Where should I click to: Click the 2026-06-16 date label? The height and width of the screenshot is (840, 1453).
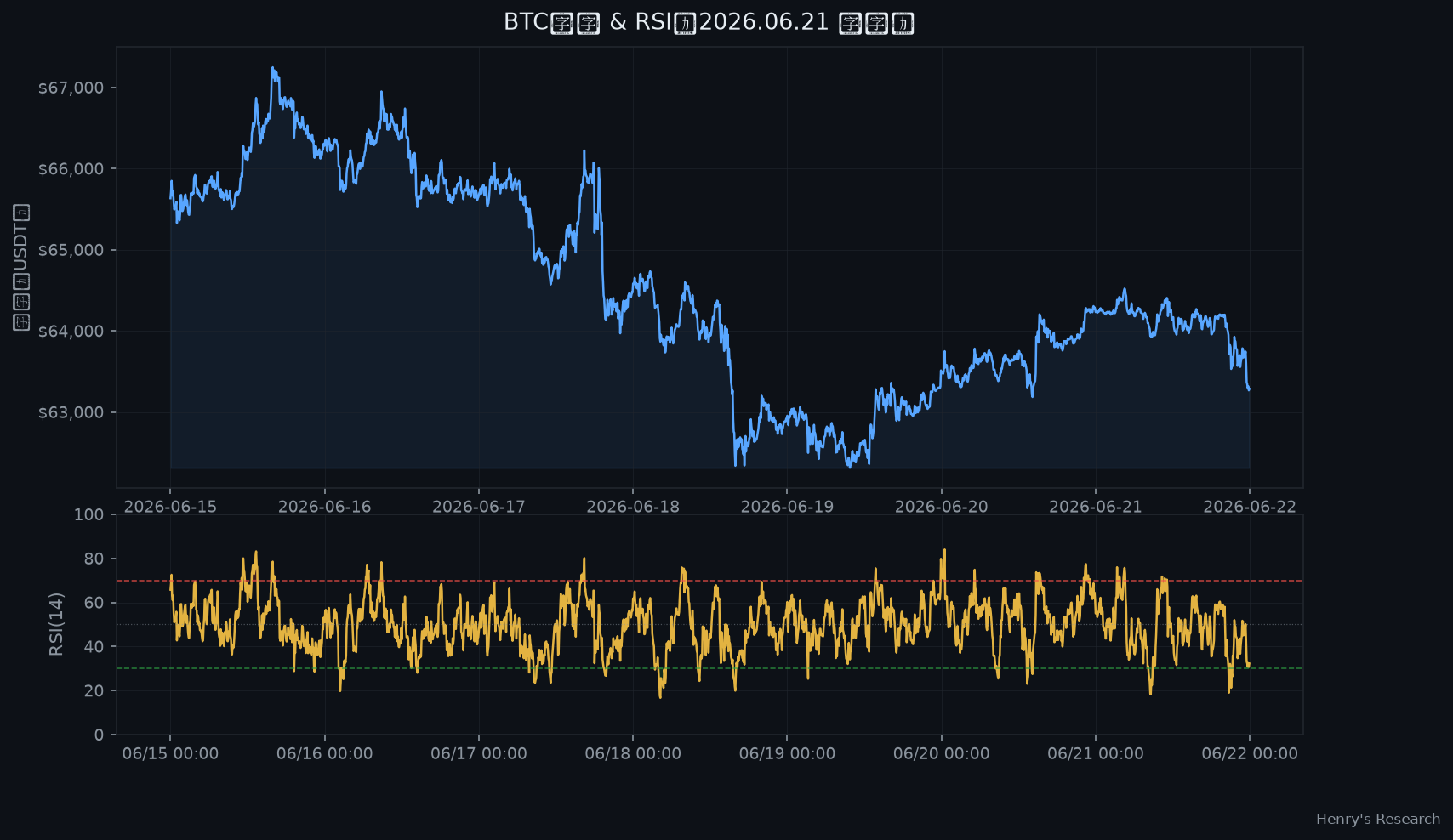325,507
